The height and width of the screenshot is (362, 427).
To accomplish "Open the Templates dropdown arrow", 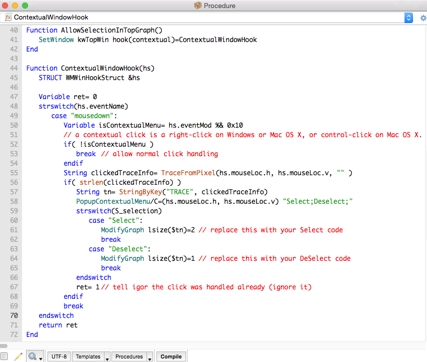I will click(107, 359).
